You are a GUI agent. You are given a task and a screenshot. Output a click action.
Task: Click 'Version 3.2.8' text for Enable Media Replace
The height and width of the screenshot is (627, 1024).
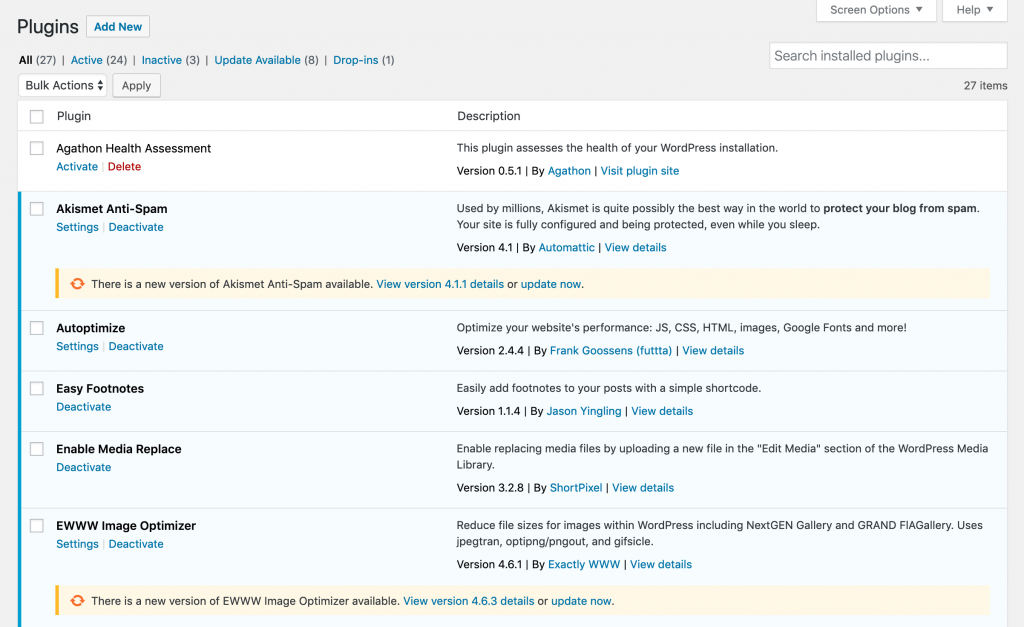(490, 488)
